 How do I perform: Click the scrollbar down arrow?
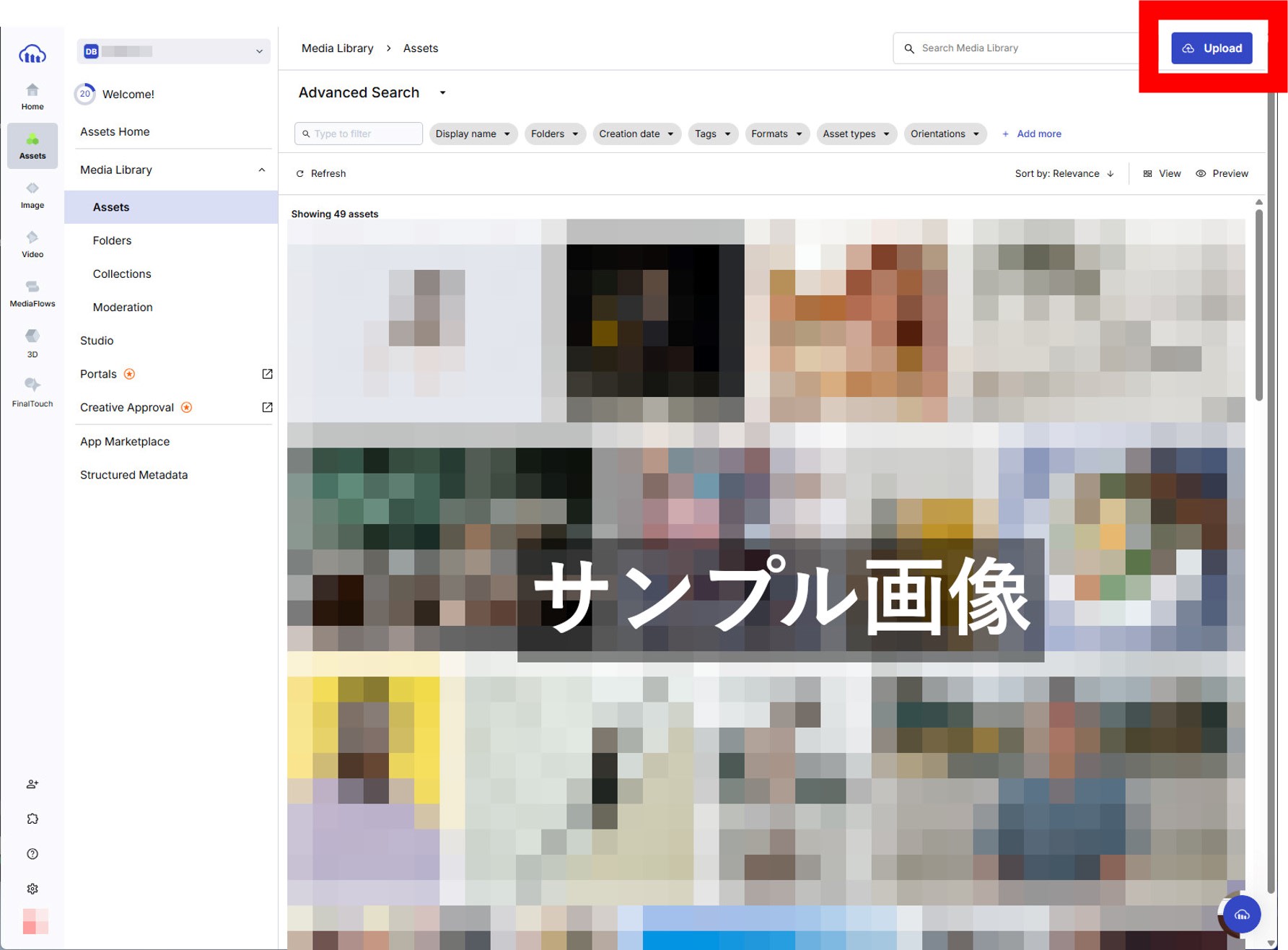pyautogui.click(x=1271, y=943)
